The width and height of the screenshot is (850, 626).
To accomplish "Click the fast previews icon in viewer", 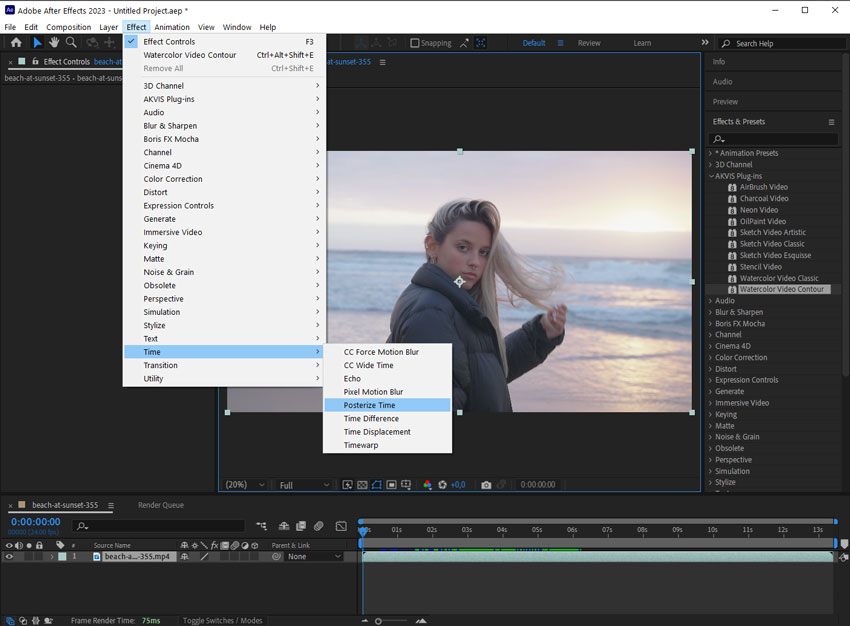I will 347,485.
